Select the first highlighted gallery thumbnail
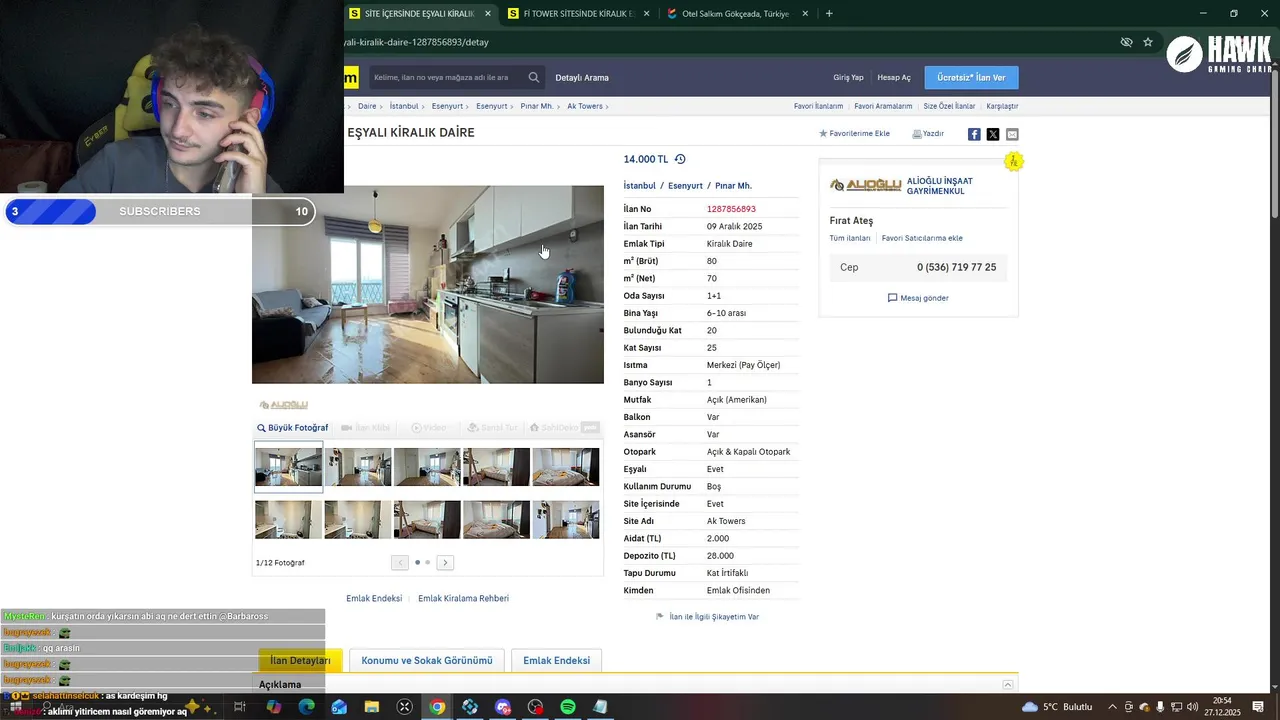The height and width of the screenshot is (720, 1280). point(288,466)
